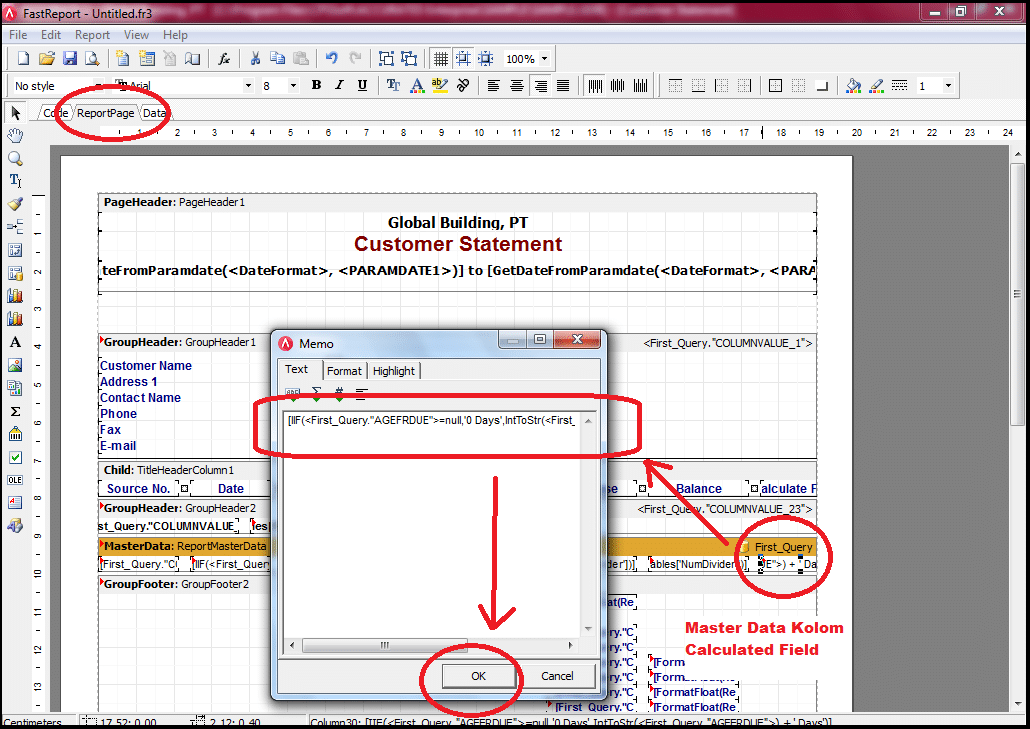Viewport: 1030px width, 729px height.
Task: Toggle Italic text formatting
Action: pos(339,86)
